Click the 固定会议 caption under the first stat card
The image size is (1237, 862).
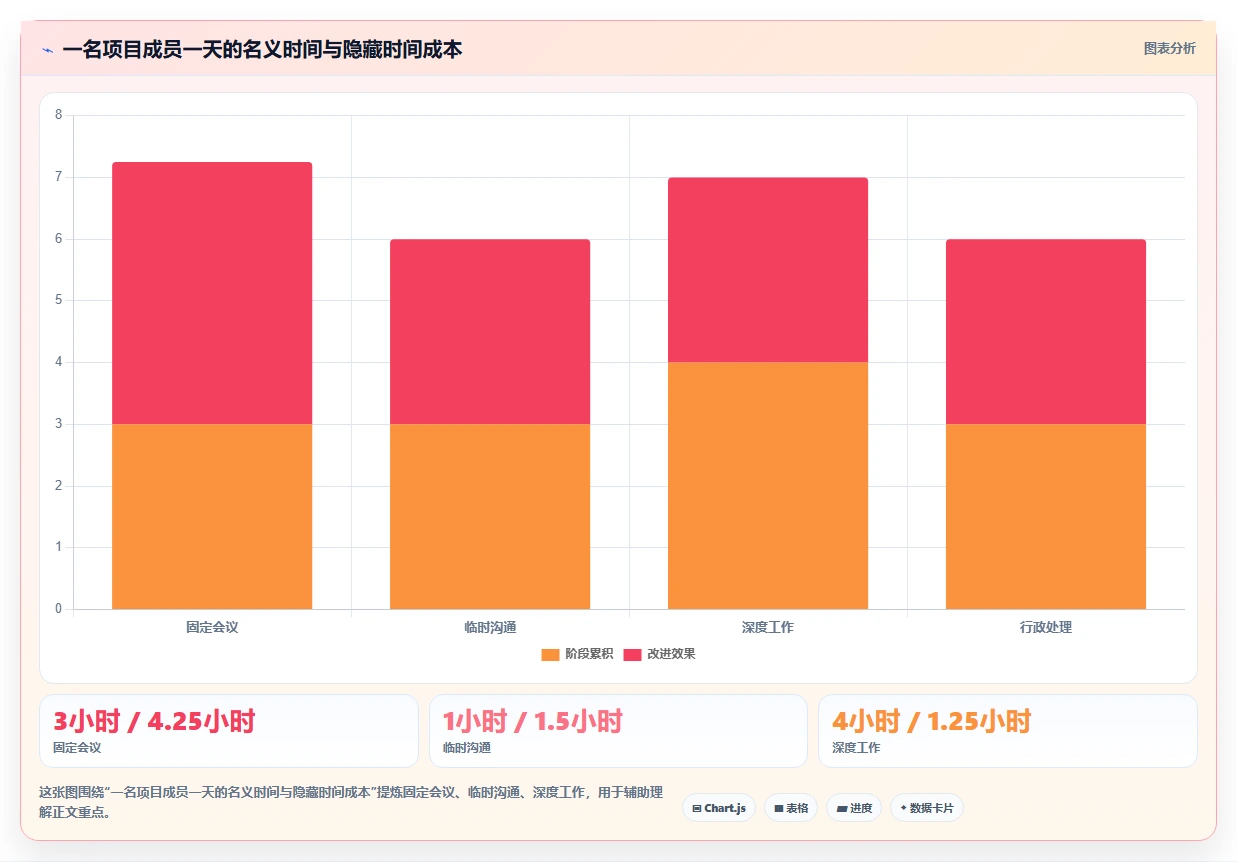(x=77, y=748)
